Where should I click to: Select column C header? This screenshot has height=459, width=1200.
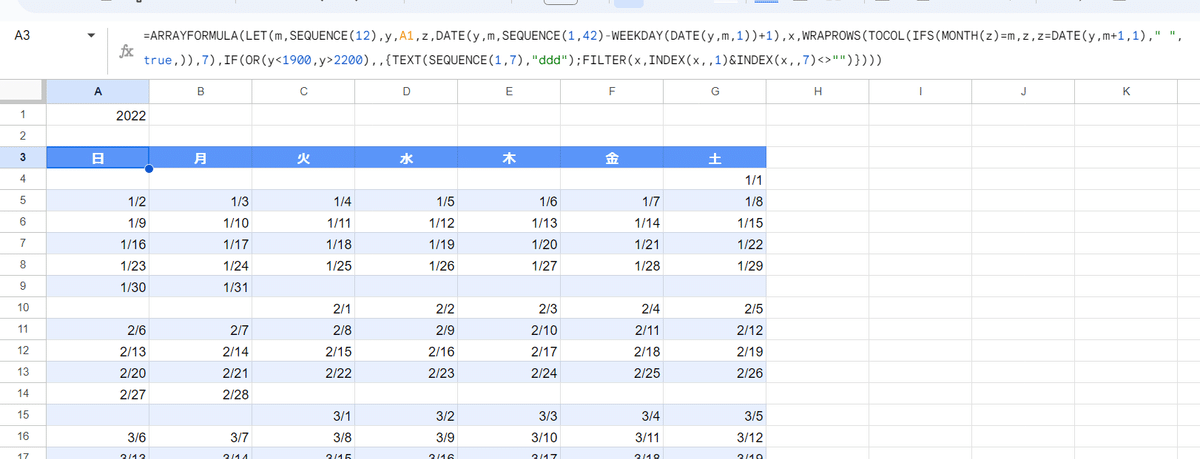pyautogui.click(x=303, y=91)
